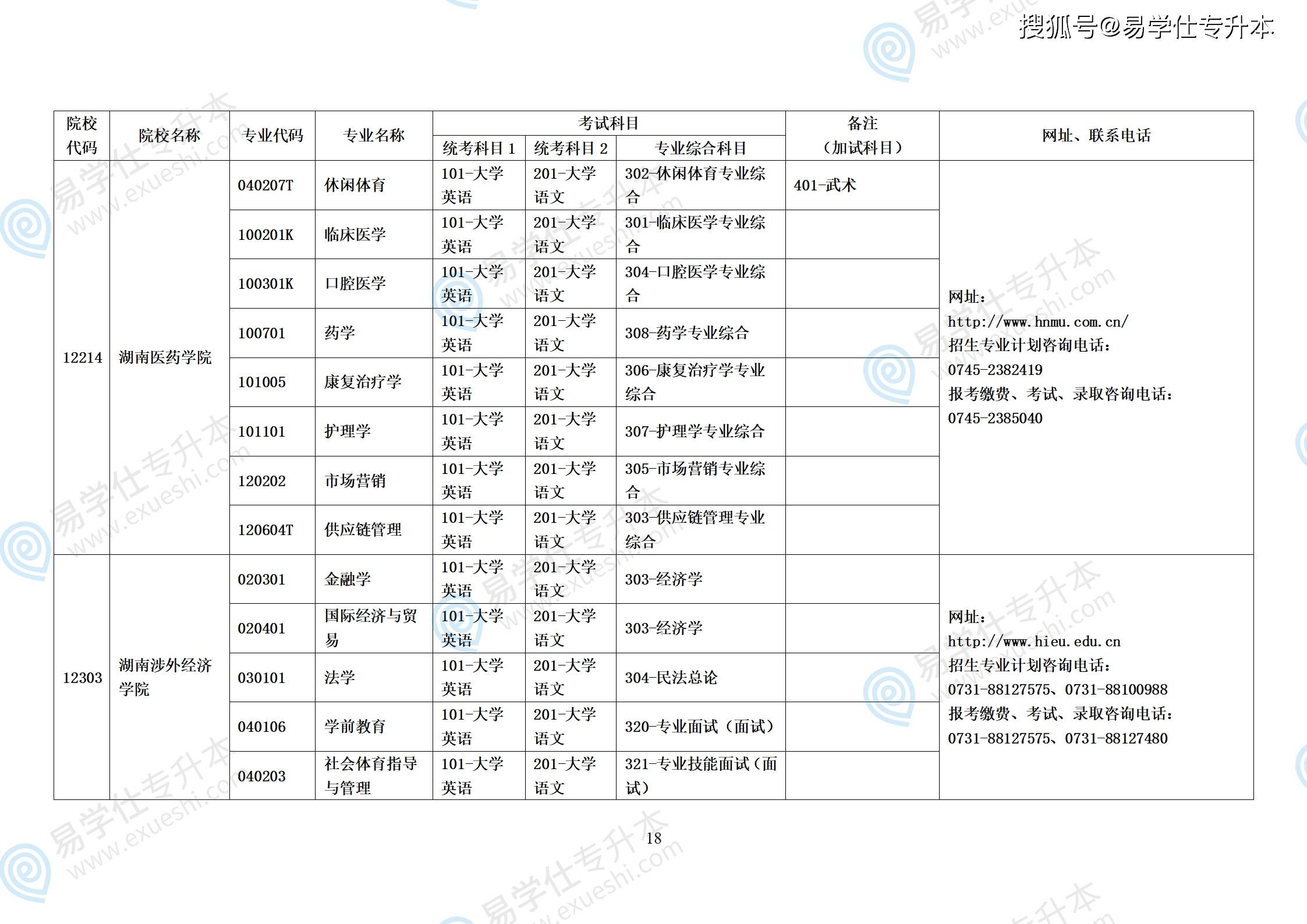Click the major name 口腔医学
This screenshot has height=924, width=1307.
pos(355,284)
